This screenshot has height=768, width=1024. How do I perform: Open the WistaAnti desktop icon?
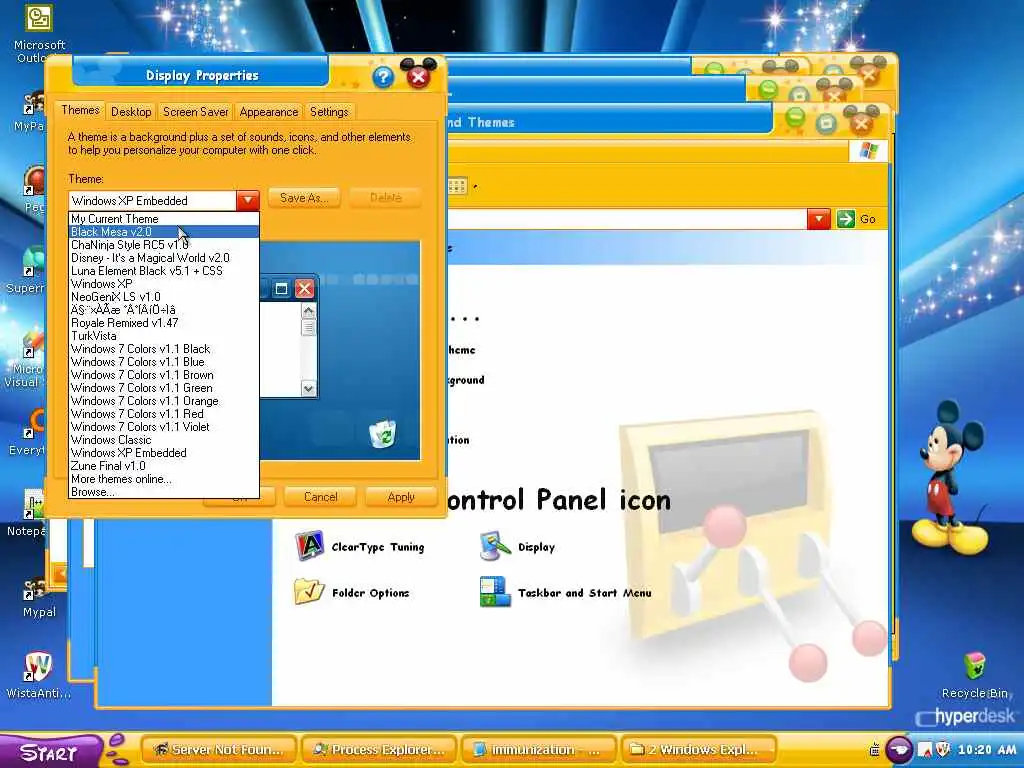click(39, 675)
